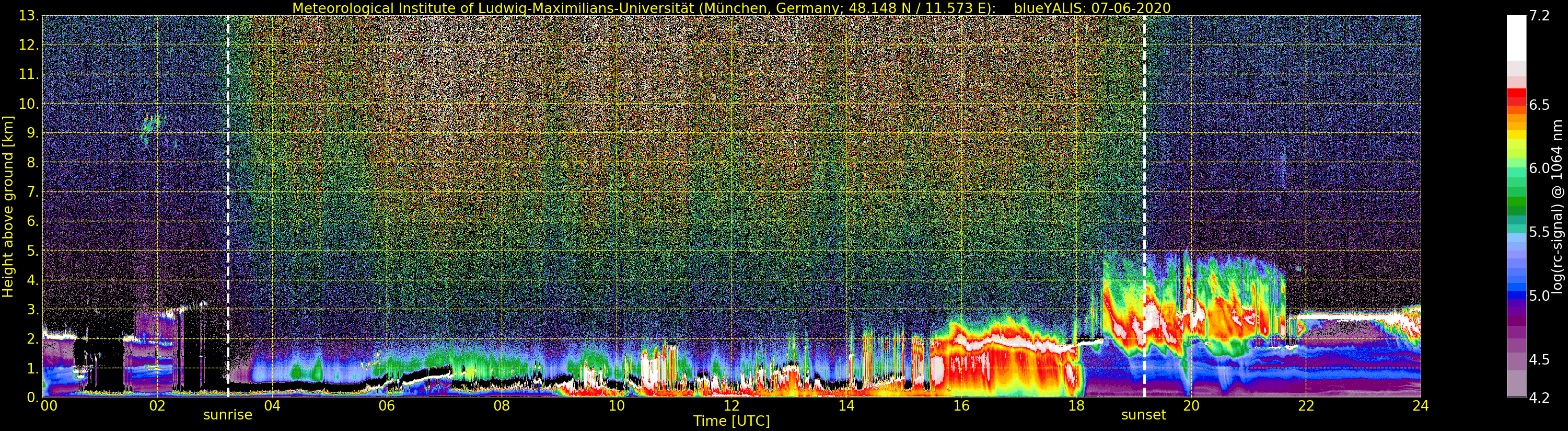Image resolution: width=1568 pixels, height=431 pixels.
Task: Click the 12 tick on the time axis
Action: tap(731, 406)
